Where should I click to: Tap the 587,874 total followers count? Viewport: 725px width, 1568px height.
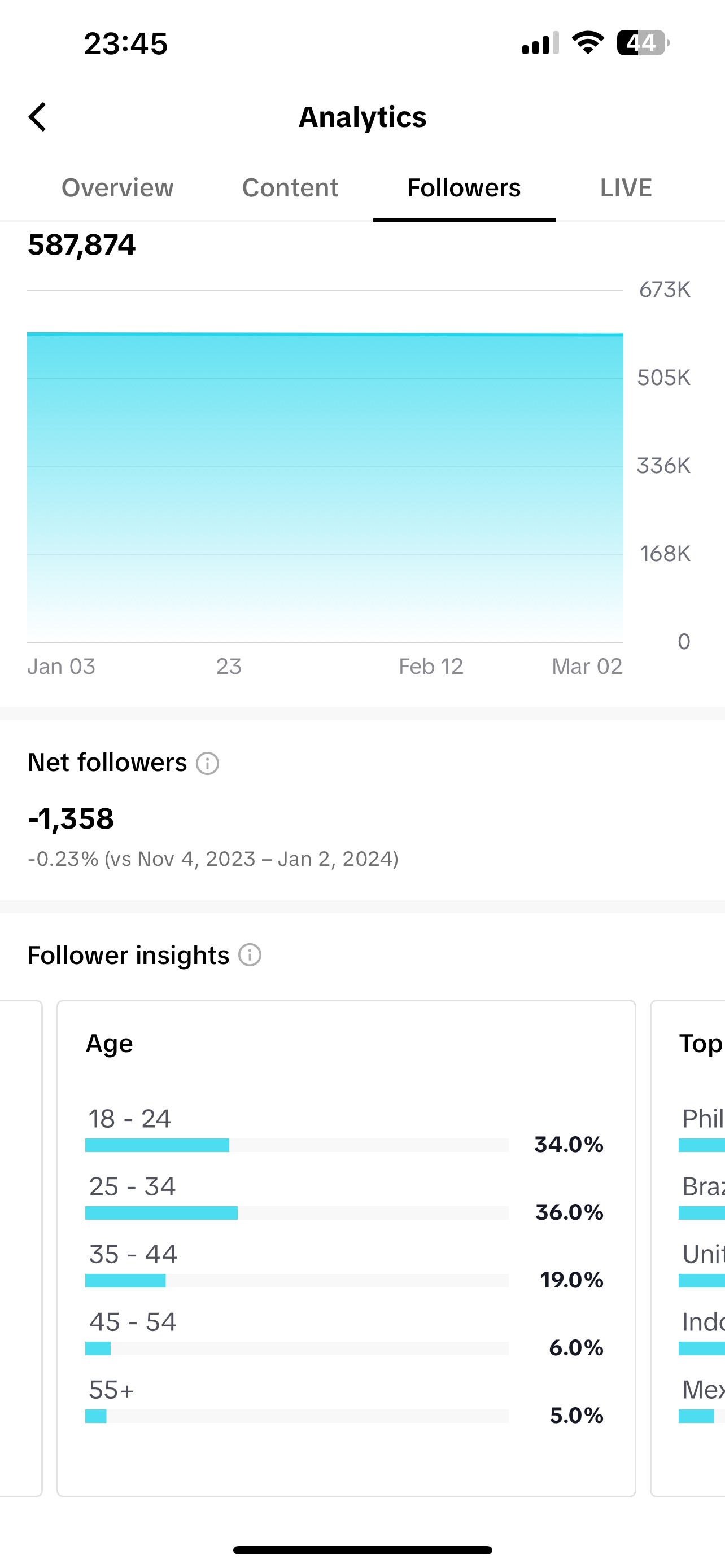coord(81,245)
